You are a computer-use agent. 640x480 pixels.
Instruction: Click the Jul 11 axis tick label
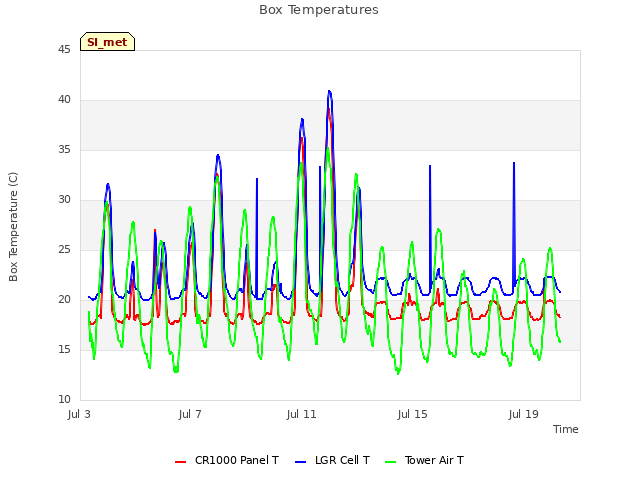[x=302, y=414]
